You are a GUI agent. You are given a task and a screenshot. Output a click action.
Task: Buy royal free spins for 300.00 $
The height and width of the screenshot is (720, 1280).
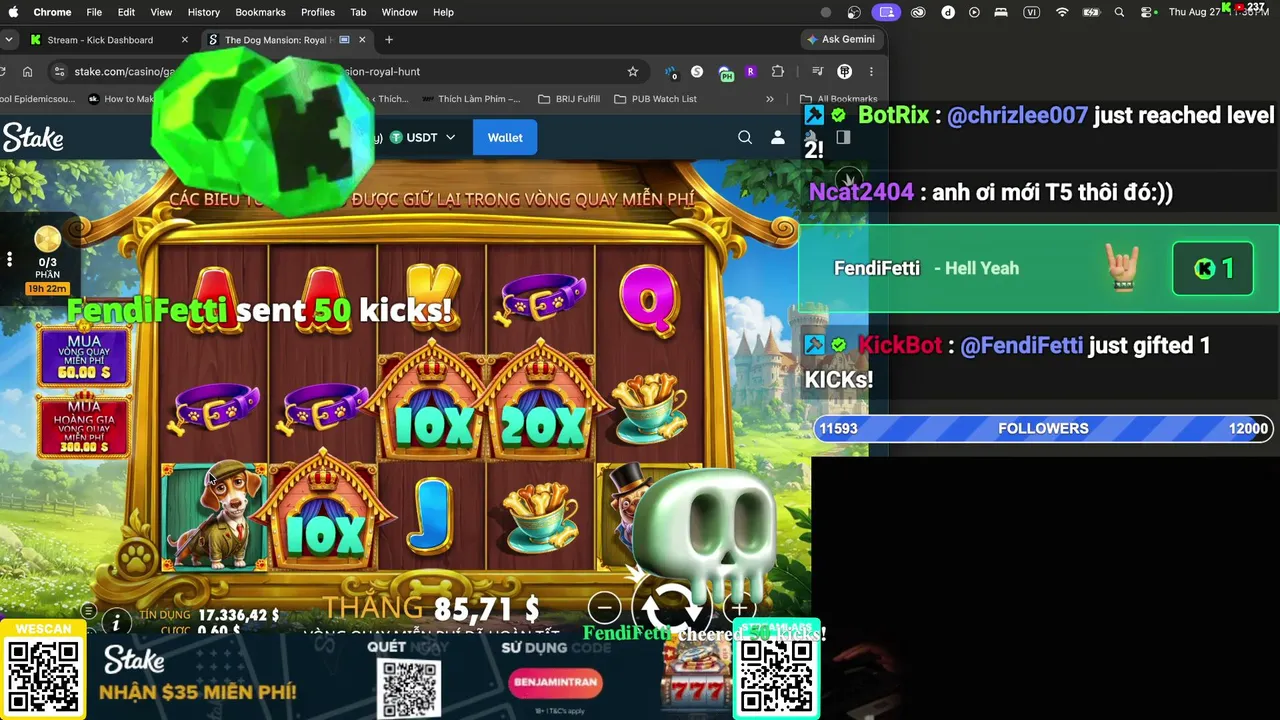(84, 425)
